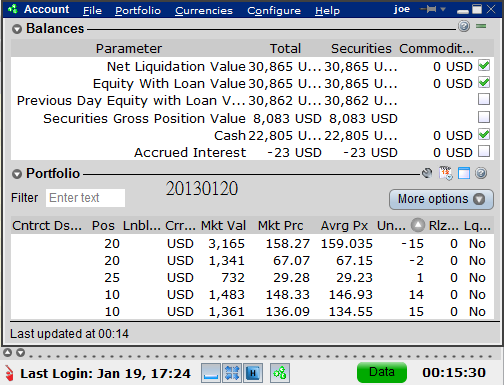The width and height of the screenshot is (504, 385).
Task: Open the File menu
Action: point(92,11)
